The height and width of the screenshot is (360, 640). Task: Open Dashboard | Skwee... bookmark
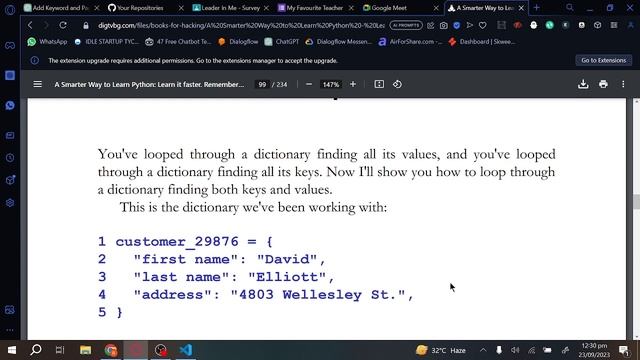482,42
